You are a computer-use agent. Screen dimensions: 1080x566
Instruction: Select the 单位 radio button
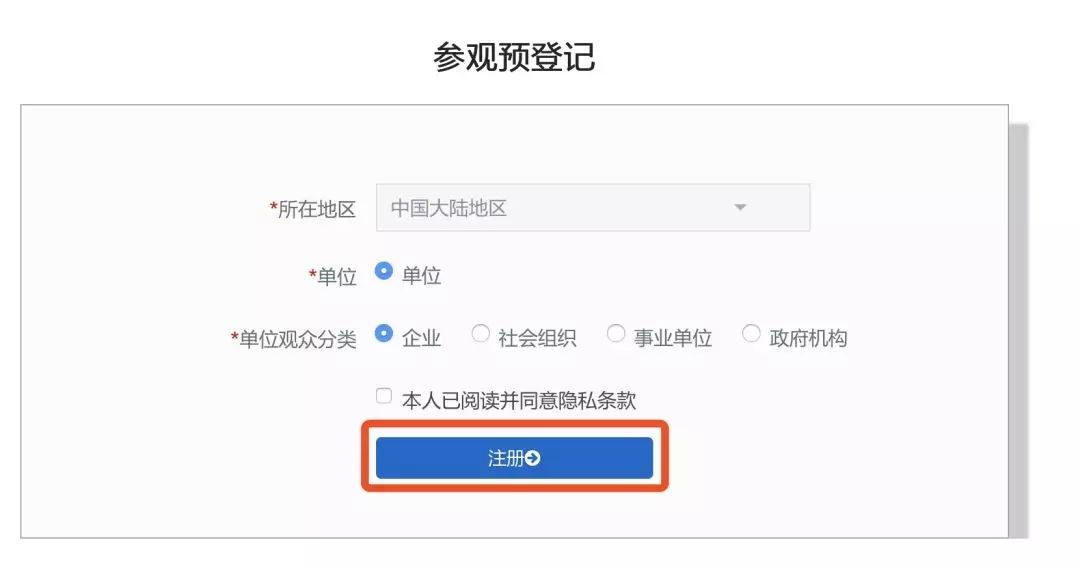coord(383,271)
